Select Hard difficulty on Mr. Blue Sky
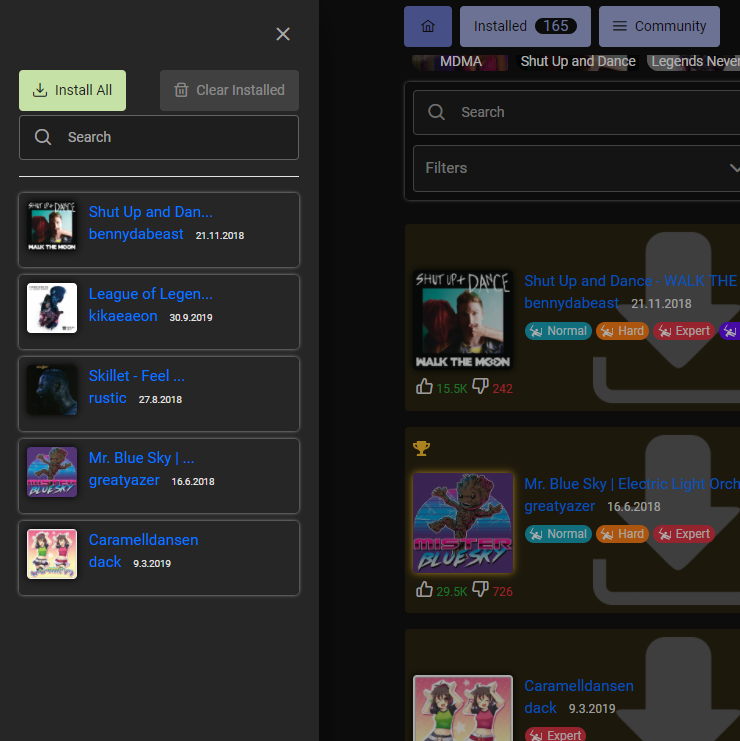740x741 pixels. 622,534
